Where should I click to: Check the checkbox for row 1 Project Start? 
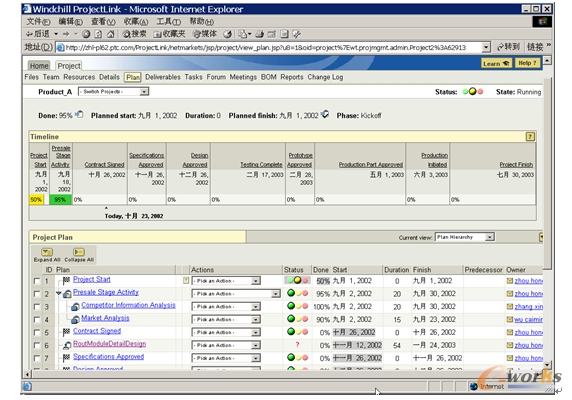(37, 281)
